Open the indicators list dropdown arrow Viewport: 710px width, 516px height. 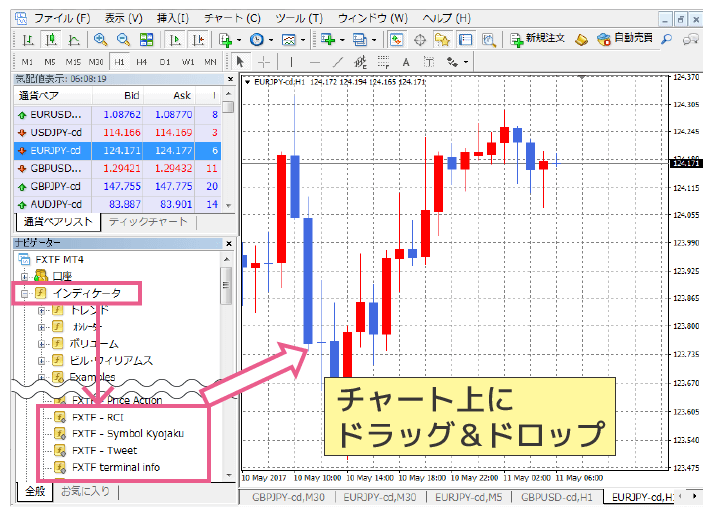[342, 40]
